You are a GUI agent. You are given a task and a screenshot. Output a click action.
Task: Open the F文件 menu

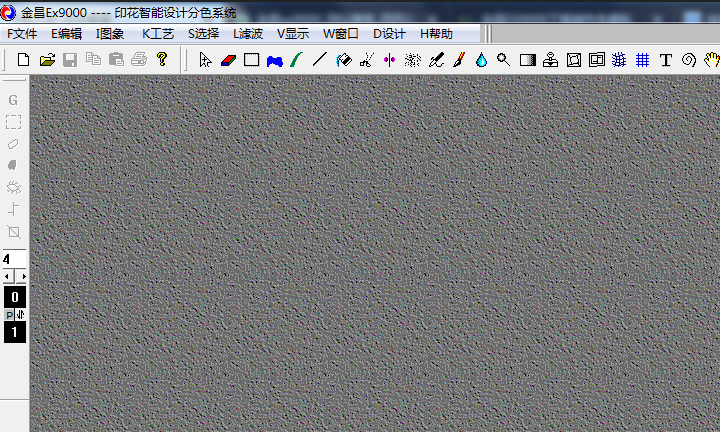pyautogui.click(x=22, y=34)
